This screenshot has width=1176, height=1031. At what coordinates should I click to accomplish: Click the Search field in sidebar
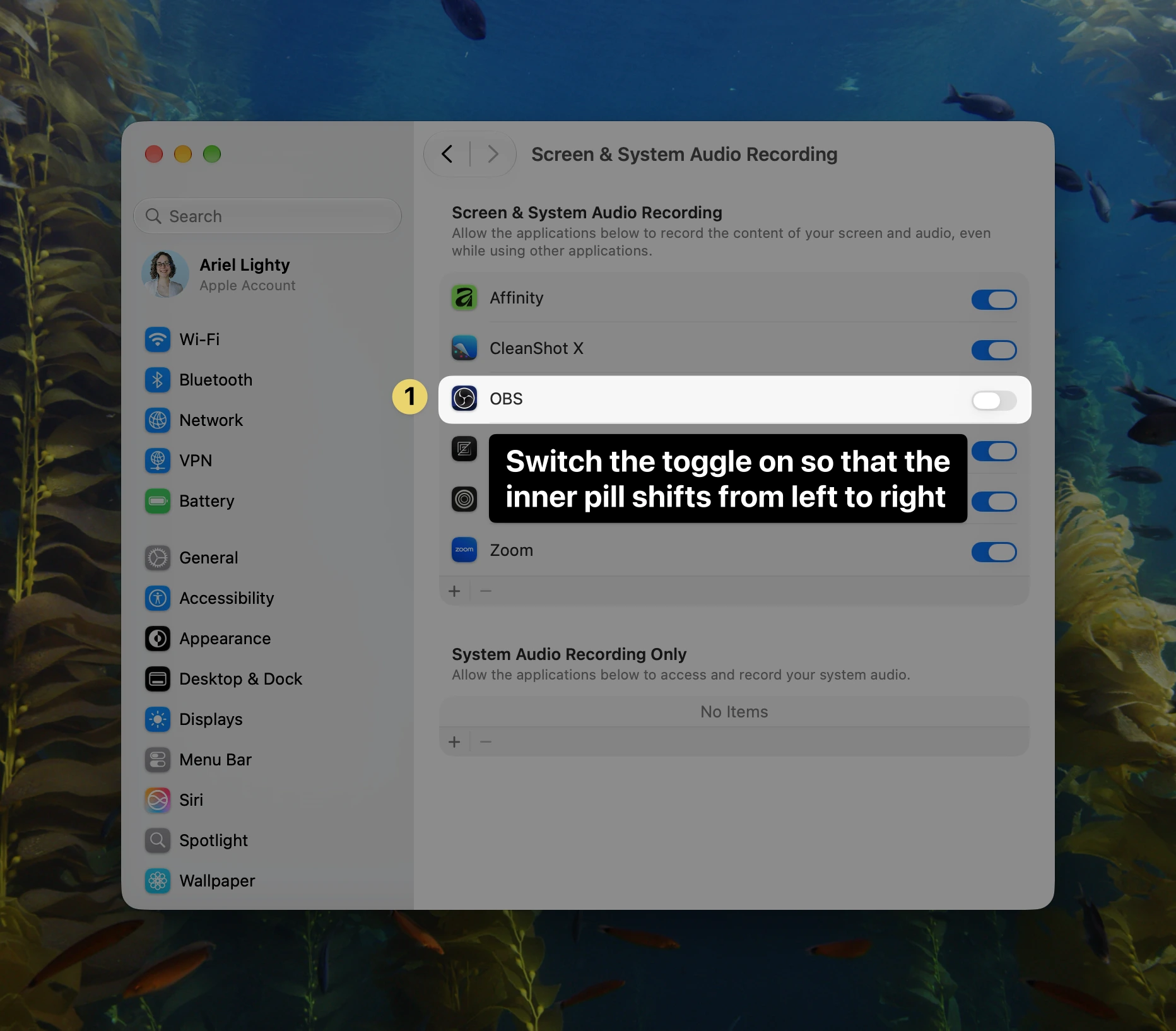click(268, 216)
